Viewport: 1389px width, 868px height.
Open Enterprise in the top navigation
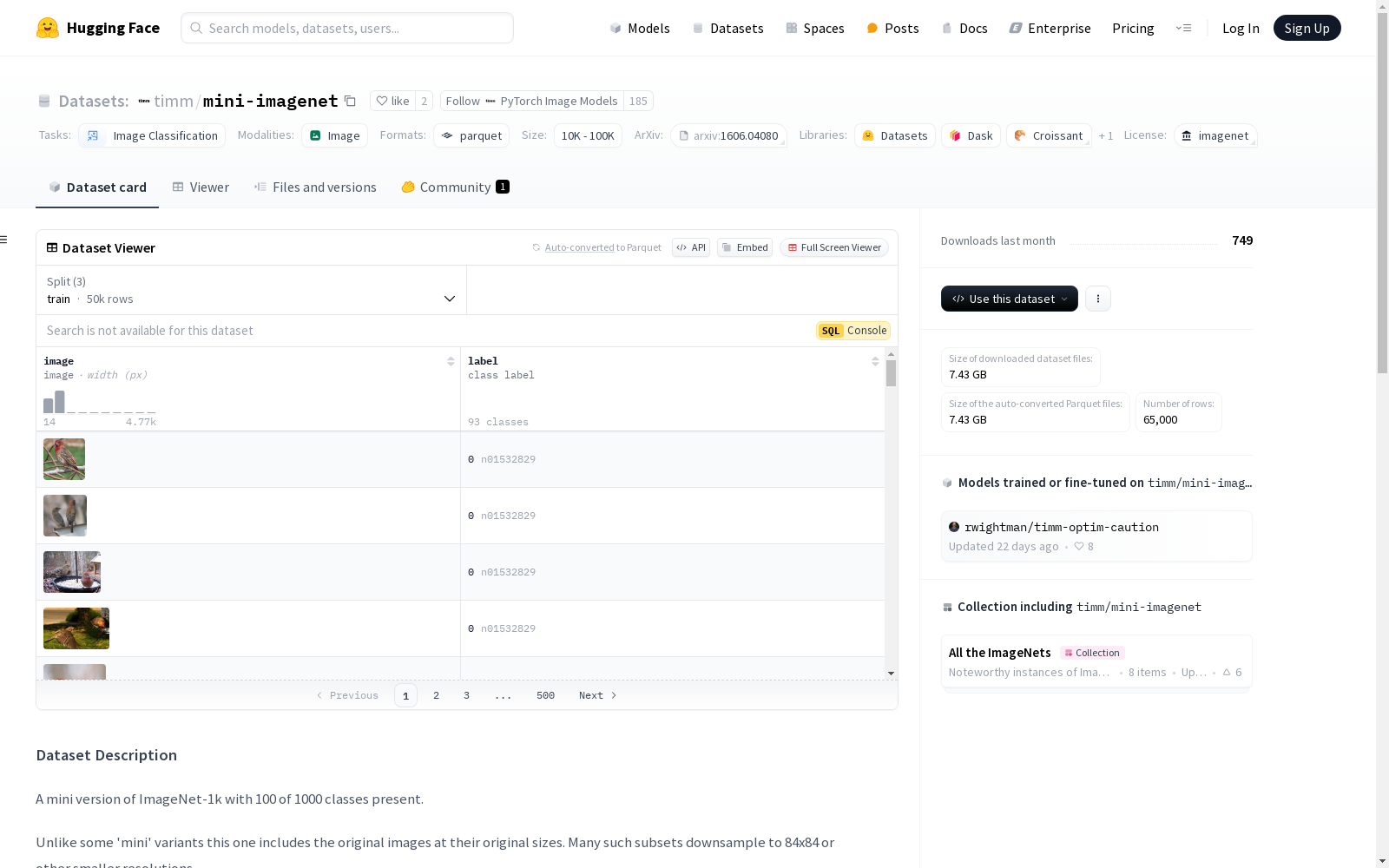pyautogui.click(x=1050, y=28)
